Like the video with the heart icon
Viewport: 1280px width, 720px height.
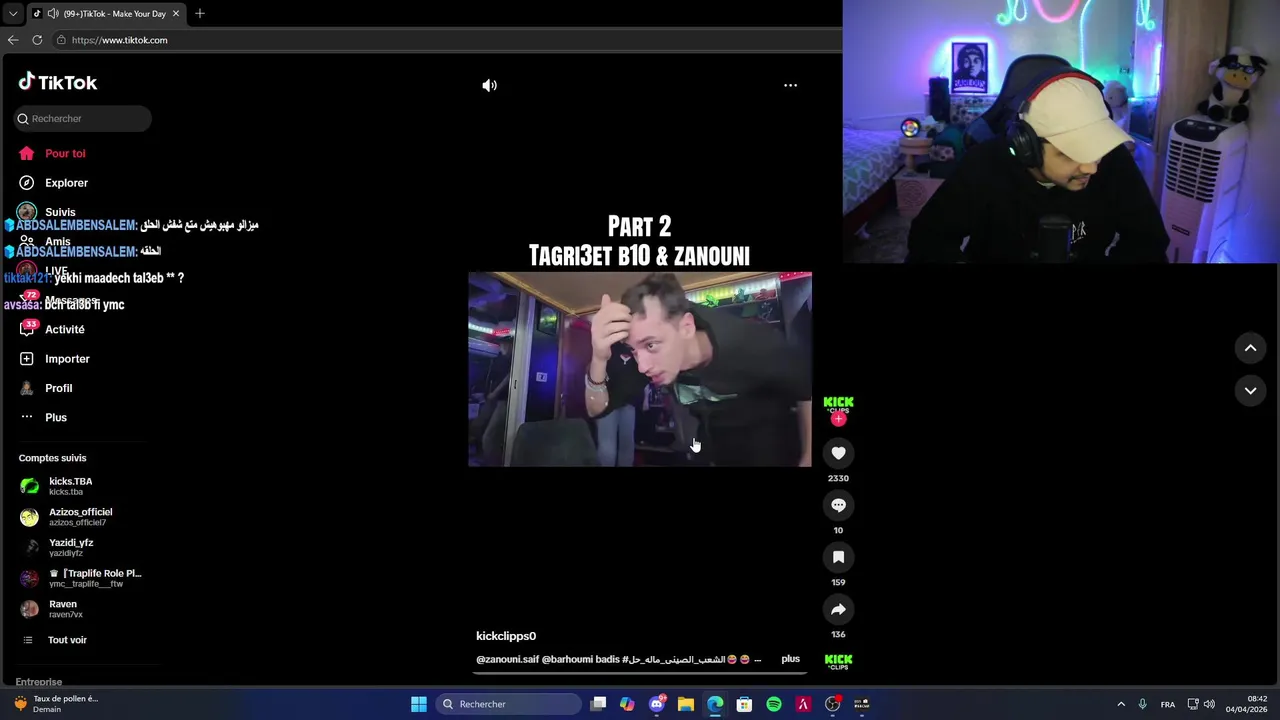pos(838,453)
